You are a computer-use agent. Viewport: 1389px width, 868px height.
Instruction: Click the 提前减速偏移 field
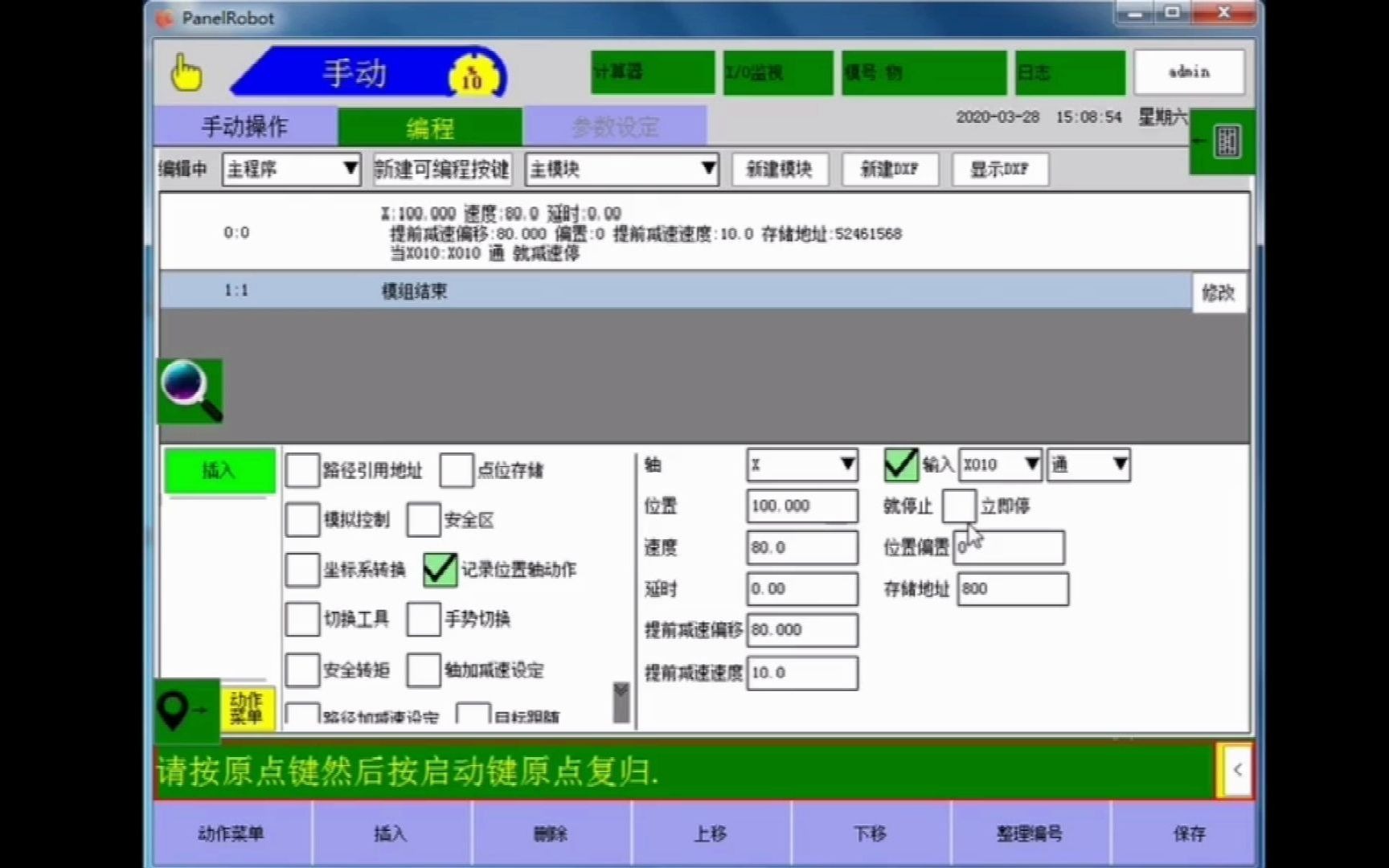coord(802,630)
